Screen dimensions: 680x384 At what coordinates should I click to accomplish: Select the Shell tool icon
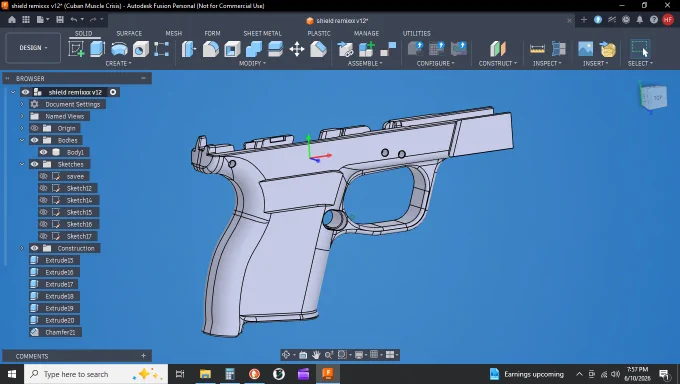[232, 49]
